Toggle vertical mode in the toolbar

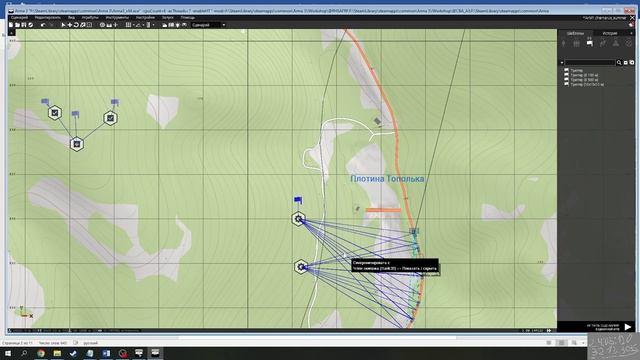coord(116,25)
